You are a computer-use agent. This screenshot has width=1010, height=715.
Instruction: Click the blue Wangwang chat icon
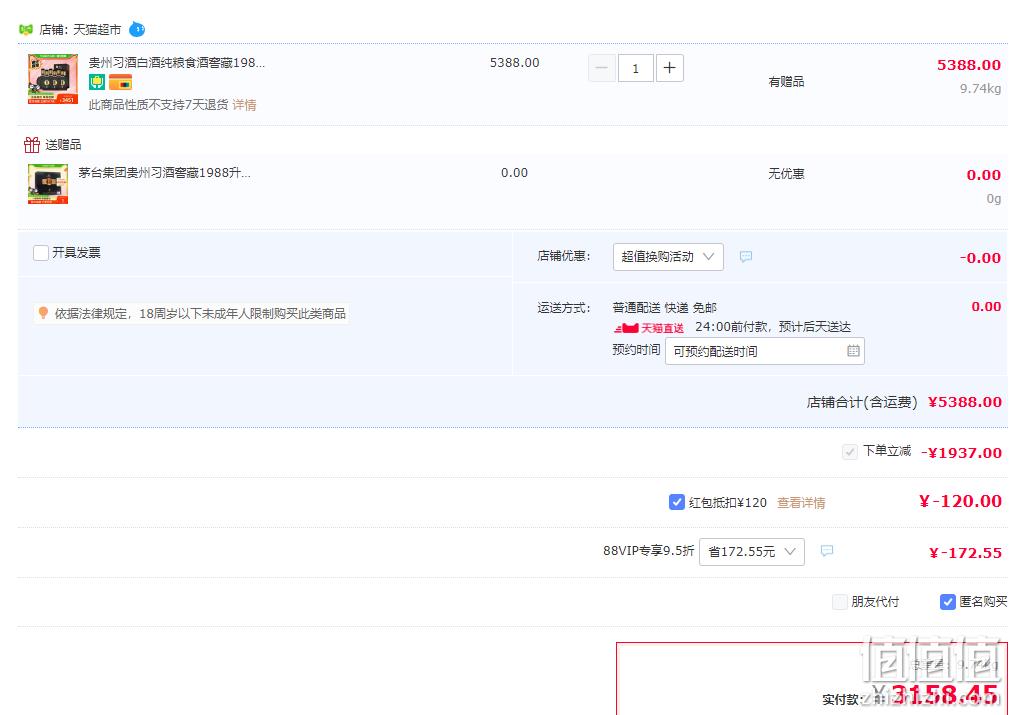pyautogui.click(x=137, y=29)
